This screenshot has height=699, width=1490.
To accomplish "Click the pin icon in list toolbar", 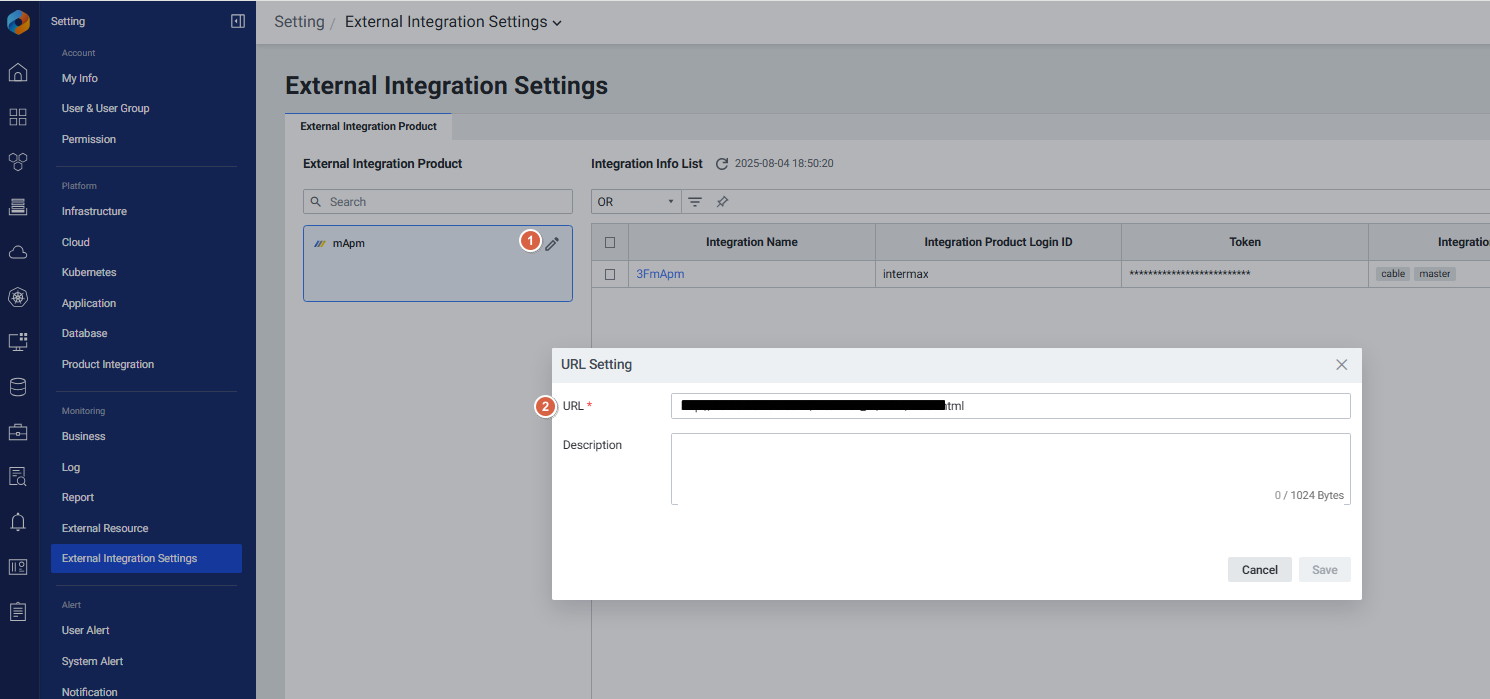I will [x=722, y=202].
